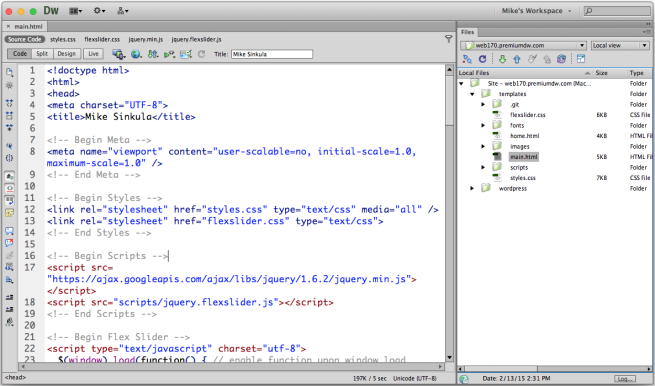Image resolution: width=655 pixels, height=386 pixels.
Task: Open the File Management arrows icon
Action: pos(153,54)
